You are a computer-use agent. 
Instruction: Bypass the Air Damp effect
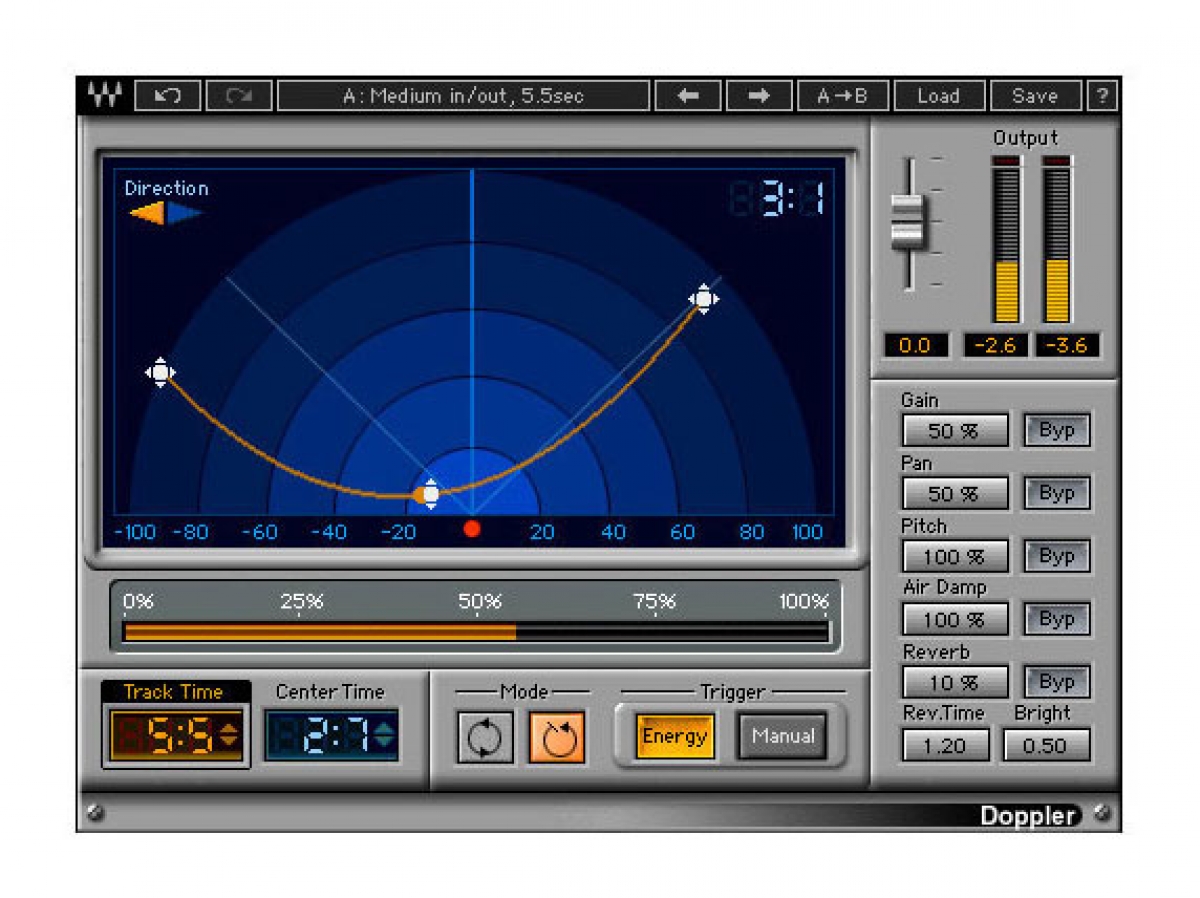[x=1057, y=619]
